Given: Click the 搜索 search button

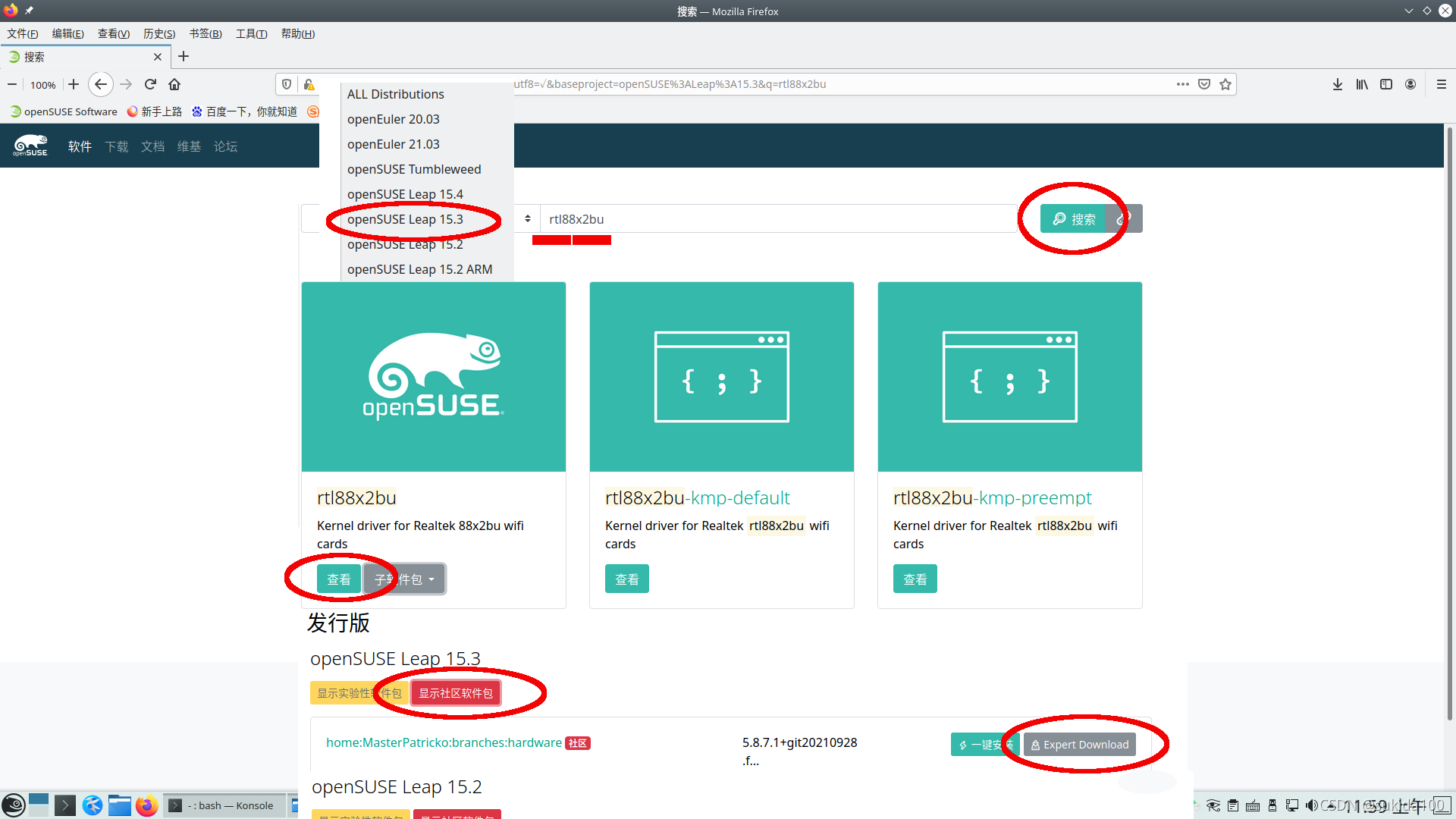Looking at the screenshot, I should pyautogui.click(x=1073, y=219).
